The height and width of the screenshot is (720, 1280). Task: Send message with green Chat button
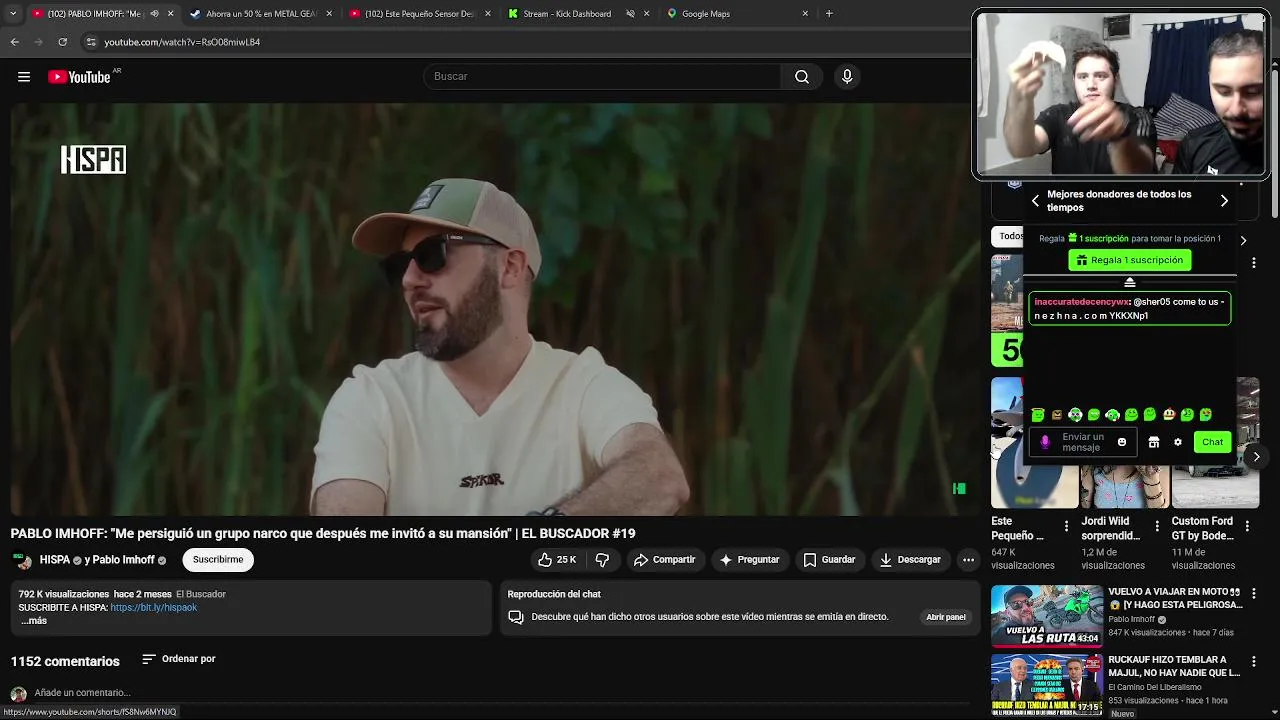tap(1212, 442)
